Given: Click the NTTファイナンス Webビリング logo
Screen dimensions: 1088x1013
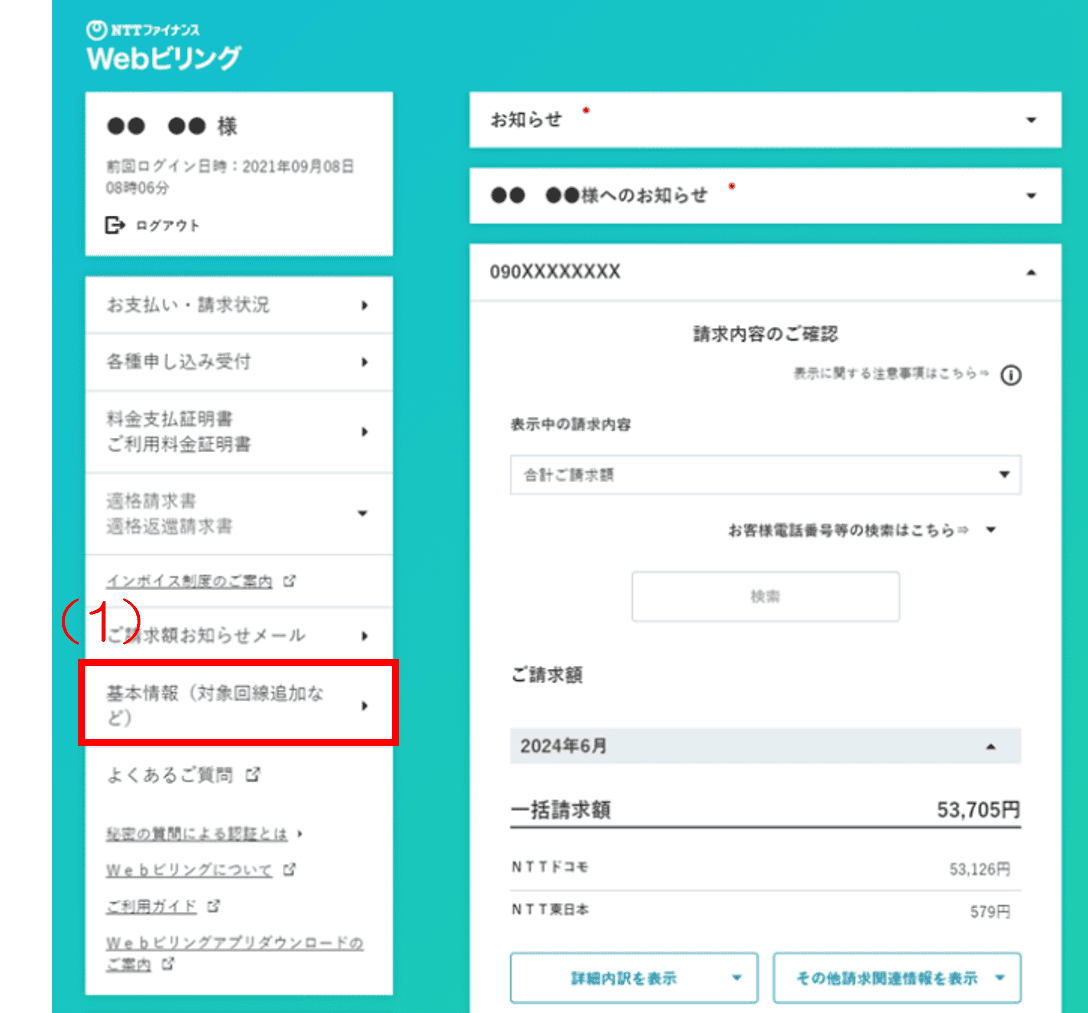Looking at the screenshot, I should coord(163,47).
